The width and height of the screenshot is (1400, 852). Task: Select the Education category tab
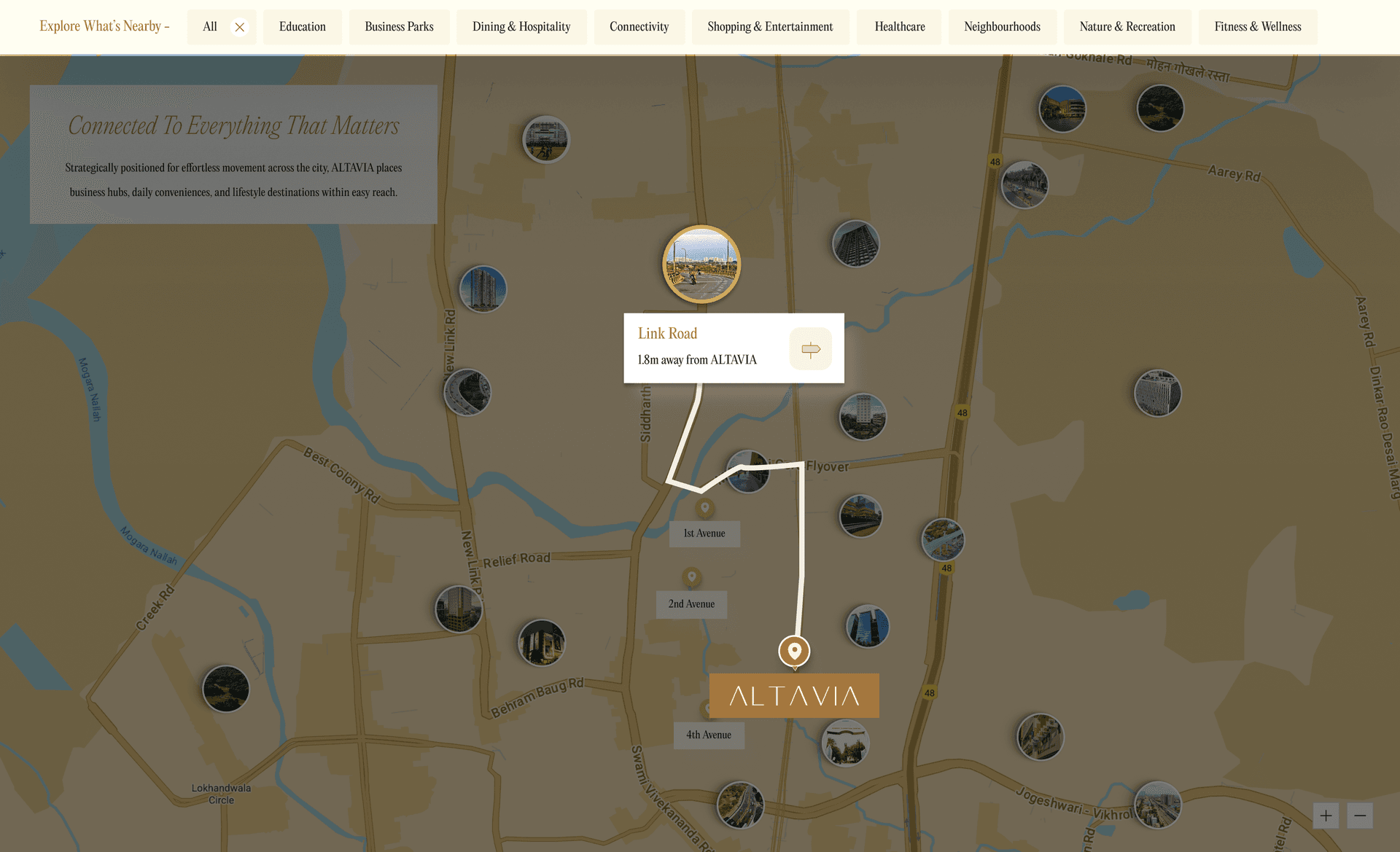point(303,27)
